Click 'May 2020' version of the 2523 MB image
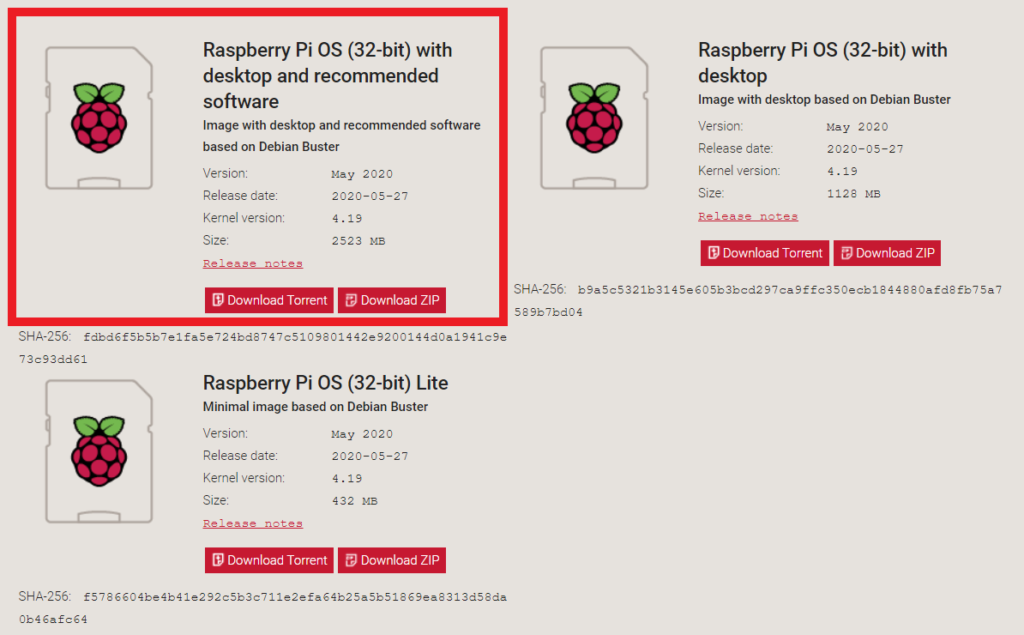This screenshot has width=1024, height=635. coord(362,174)
